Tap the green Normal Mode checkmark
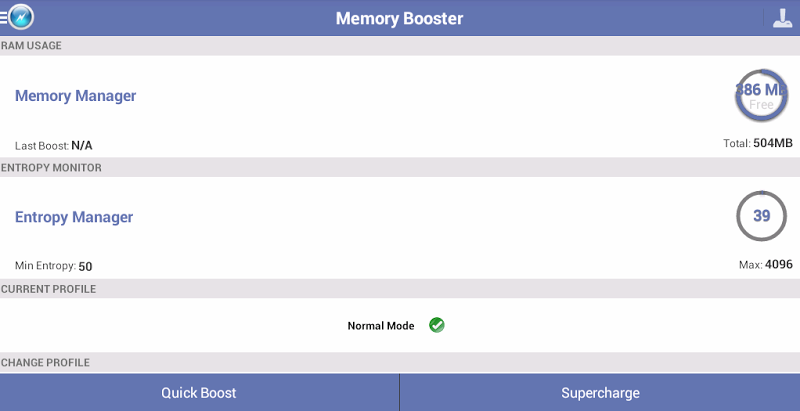The image size is (800, 411). [x=437, y=325]
